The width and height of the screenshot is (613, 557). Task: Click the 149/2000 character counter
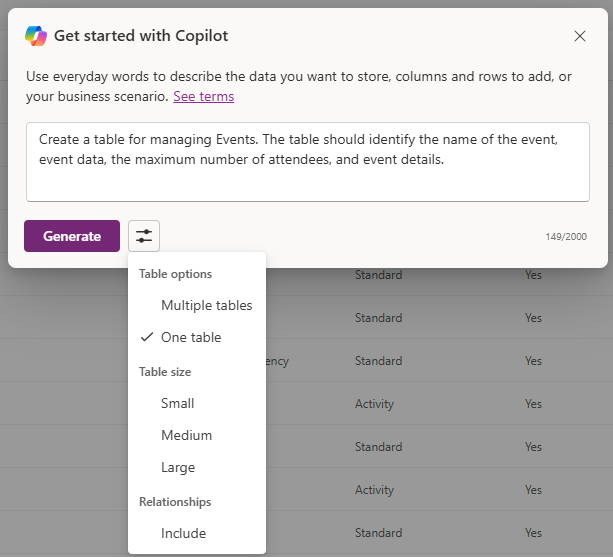(566, 236)
